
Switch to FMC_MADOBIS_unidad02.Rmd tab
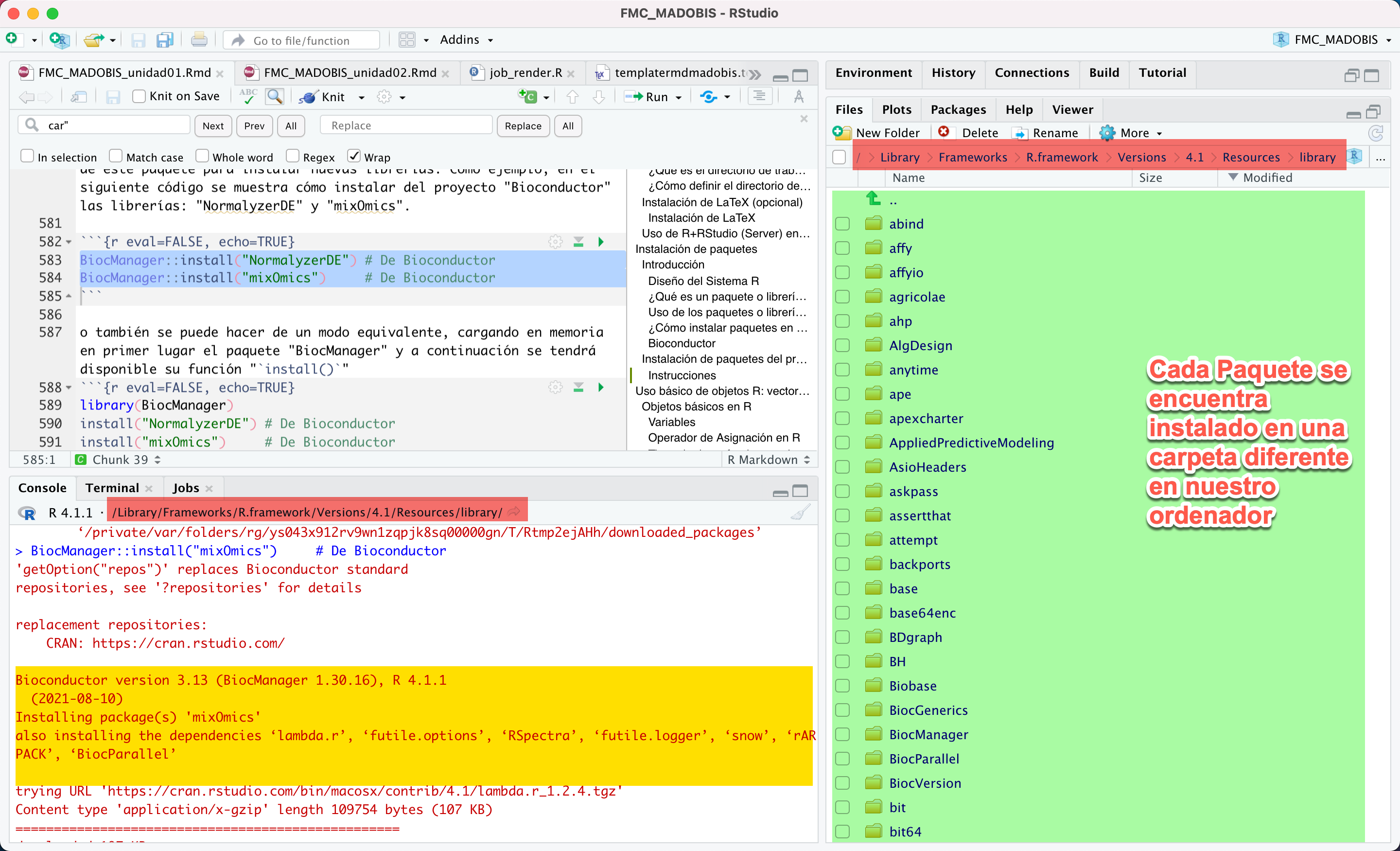pos(350,73)
